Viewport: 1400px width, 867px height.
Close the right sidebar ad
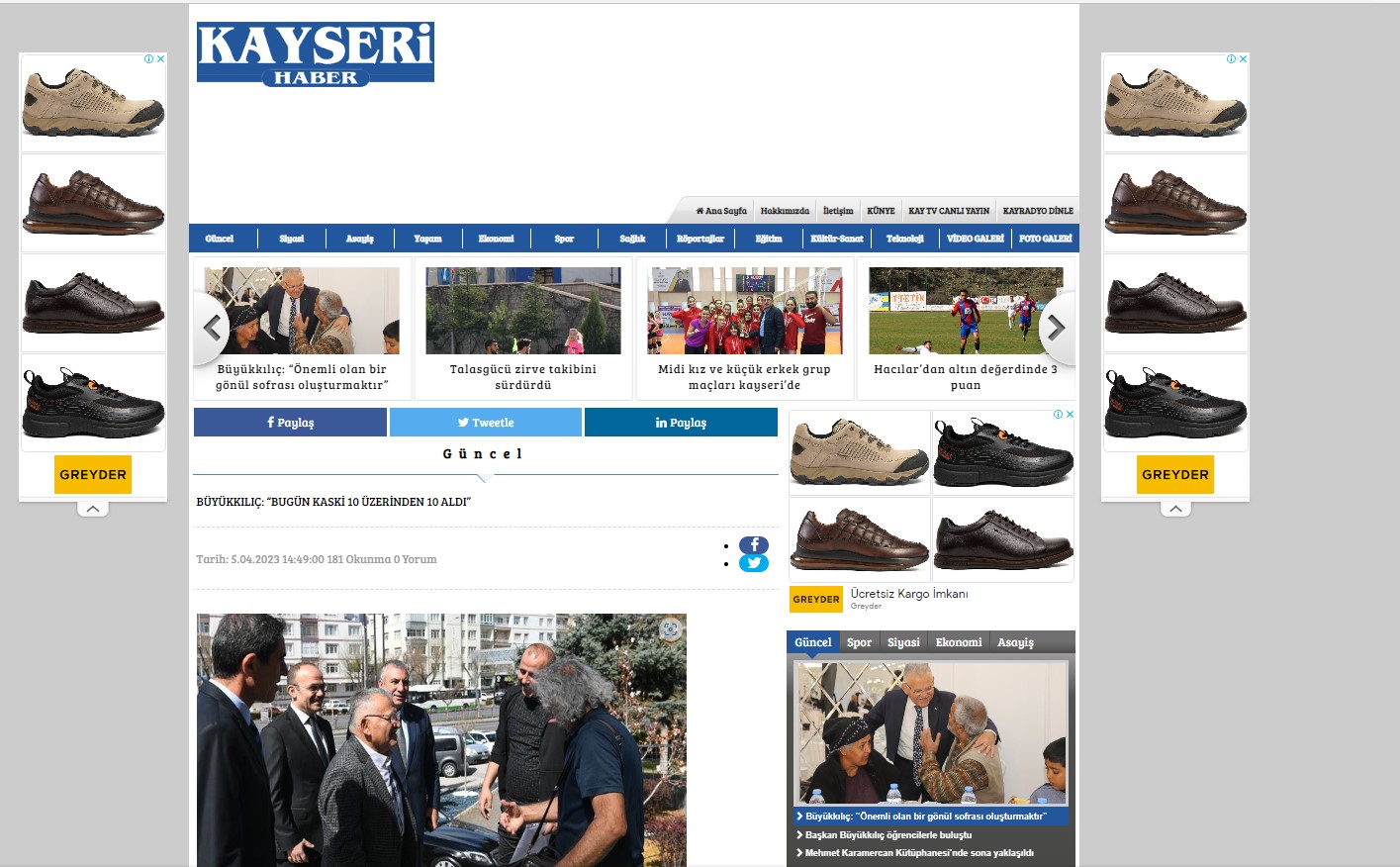1244,59
